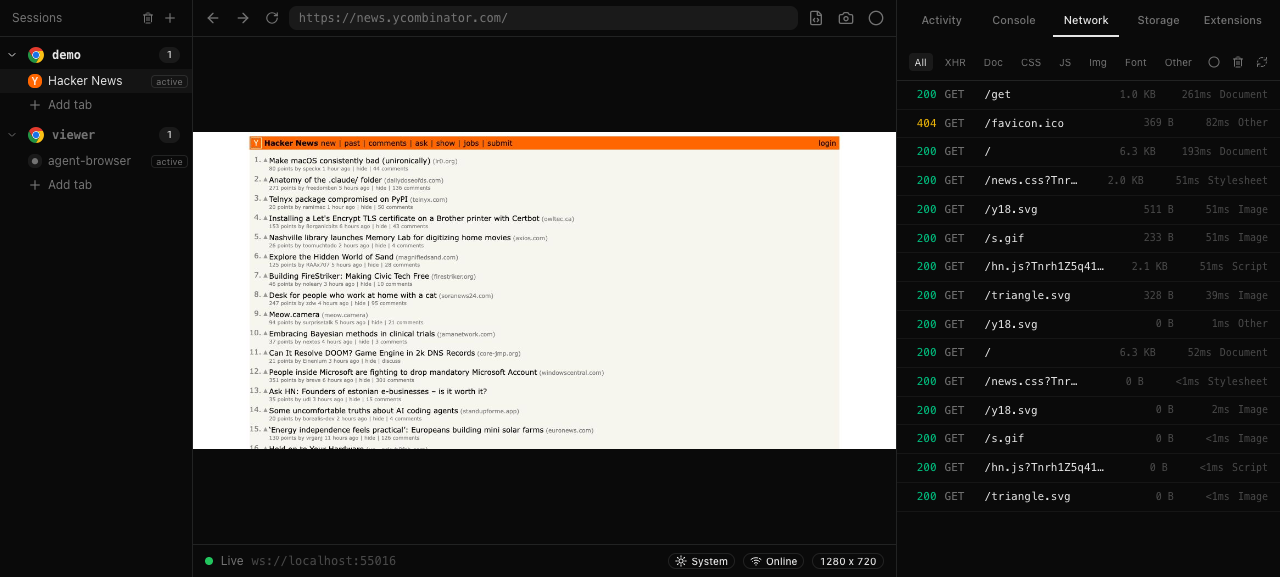The image size is (1280, 577).
Task: Open the 1280 x 720 viewport selector
Action: [848, 561]
